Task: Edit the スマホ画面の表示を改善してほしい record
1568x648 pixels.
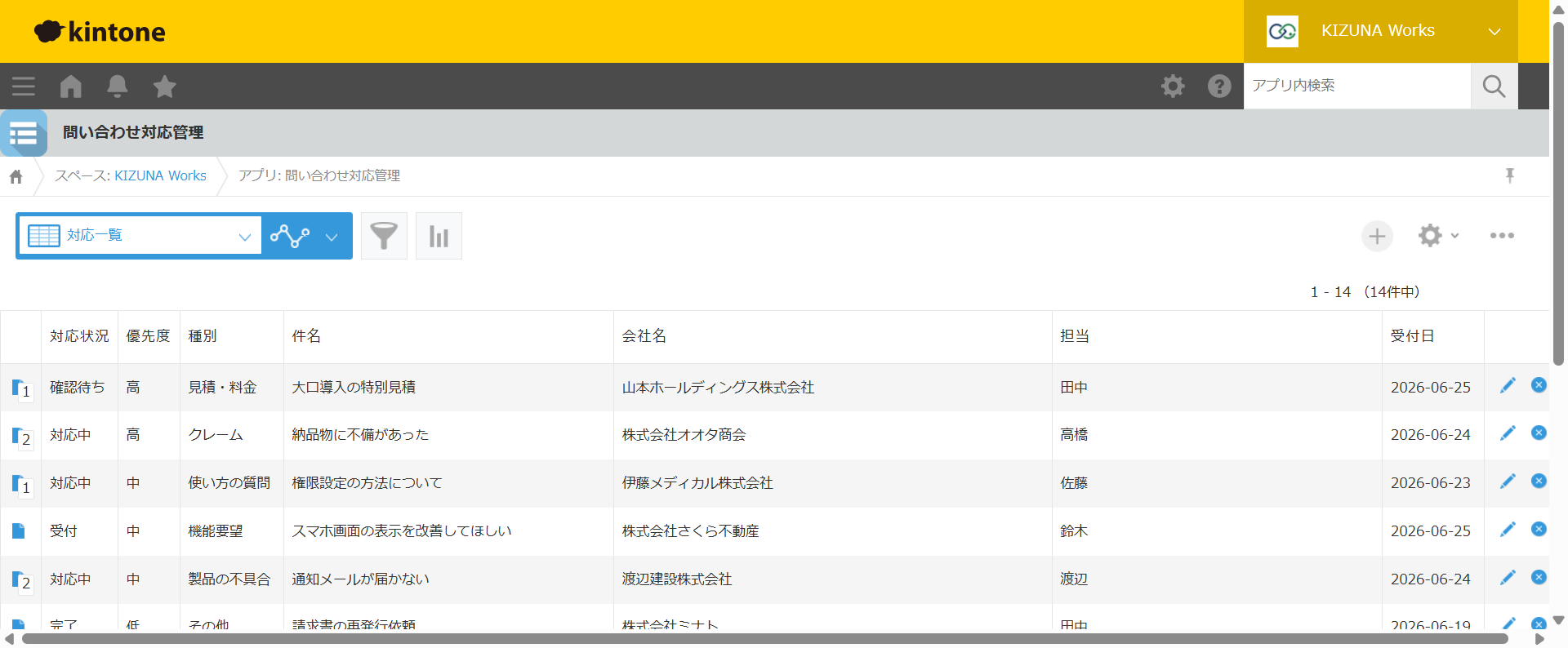Action: [1508, 529]
